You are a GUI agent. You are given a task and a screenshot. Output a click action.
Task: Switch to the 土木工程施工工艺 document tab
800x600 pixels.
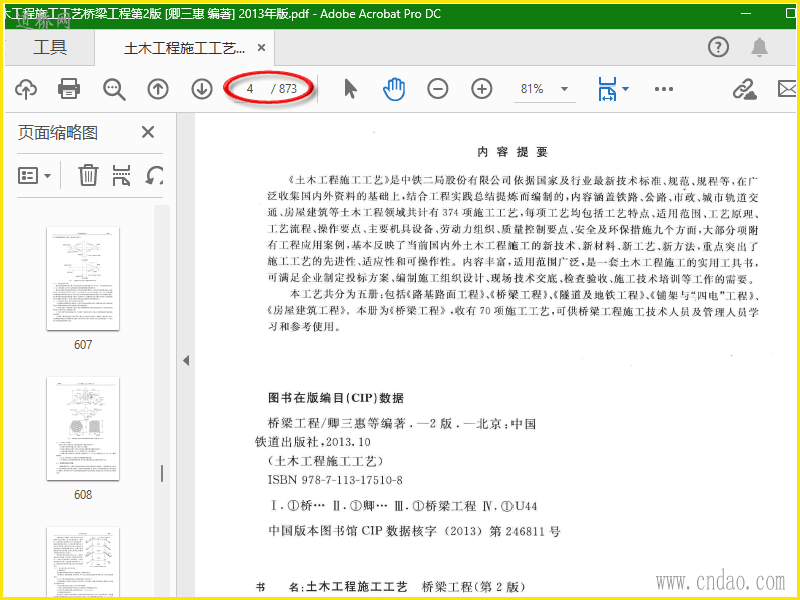(x=184, y=48)
